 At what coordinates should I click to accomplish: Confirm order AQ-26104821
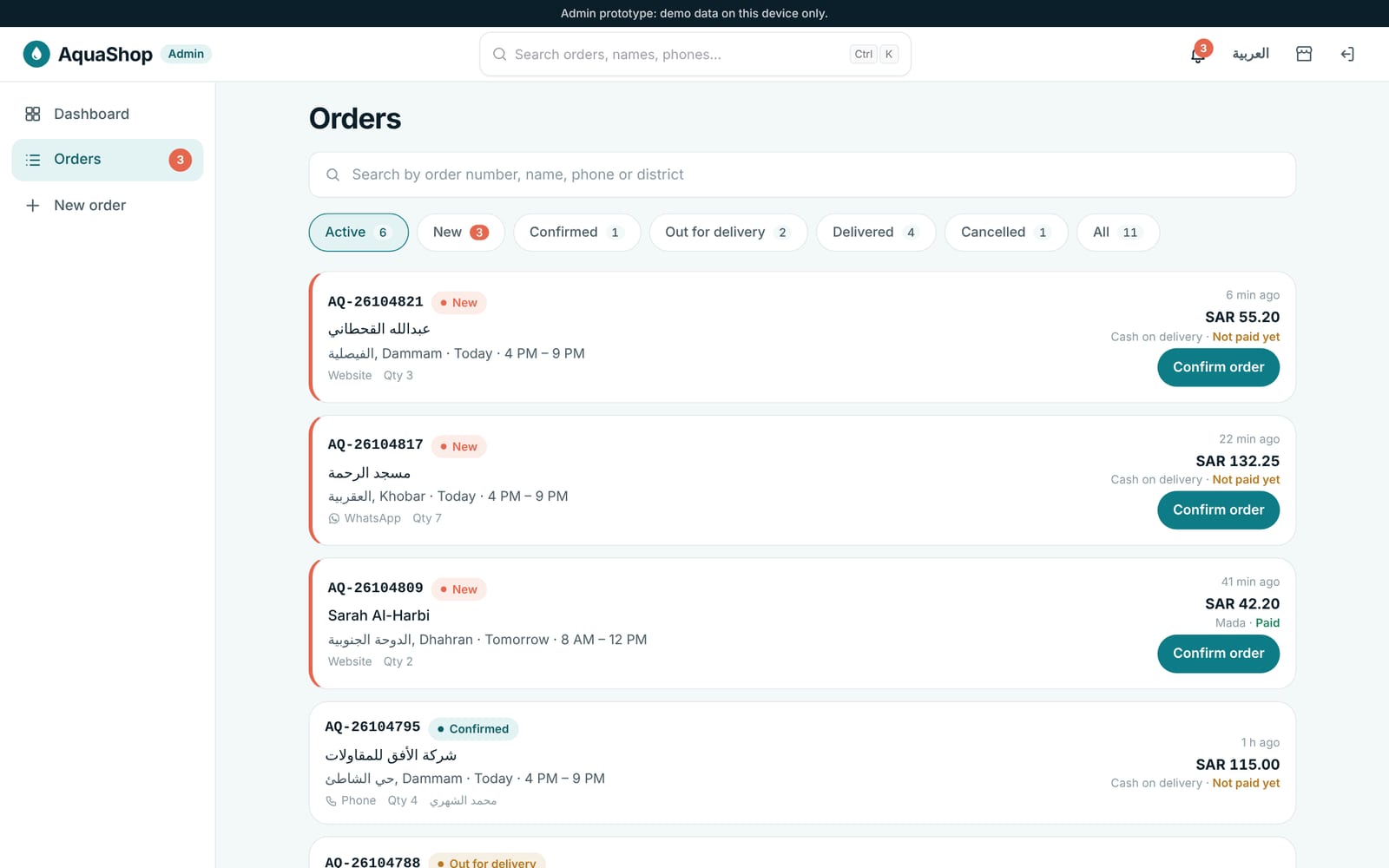1218,367
